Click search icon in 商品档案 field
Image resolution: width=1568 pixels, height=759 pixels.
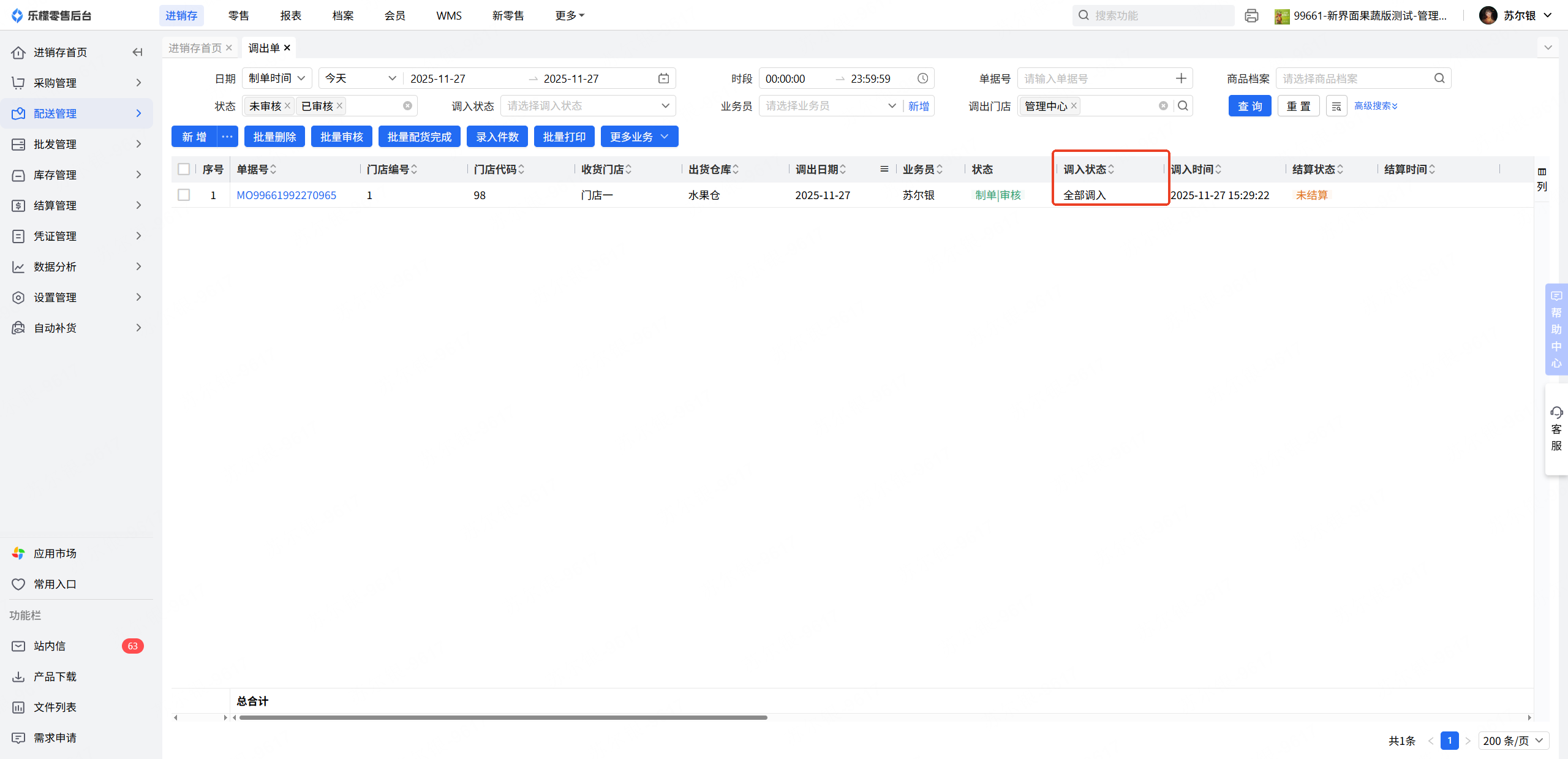coord(1439,78)
